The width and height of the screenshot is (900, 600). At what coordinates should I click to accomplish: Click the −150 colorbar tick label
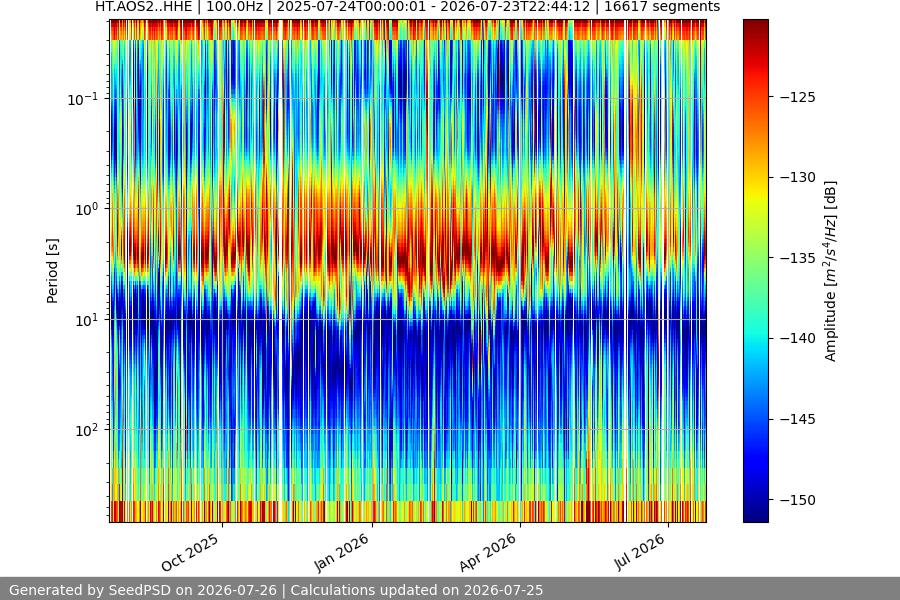click(797, 500)
